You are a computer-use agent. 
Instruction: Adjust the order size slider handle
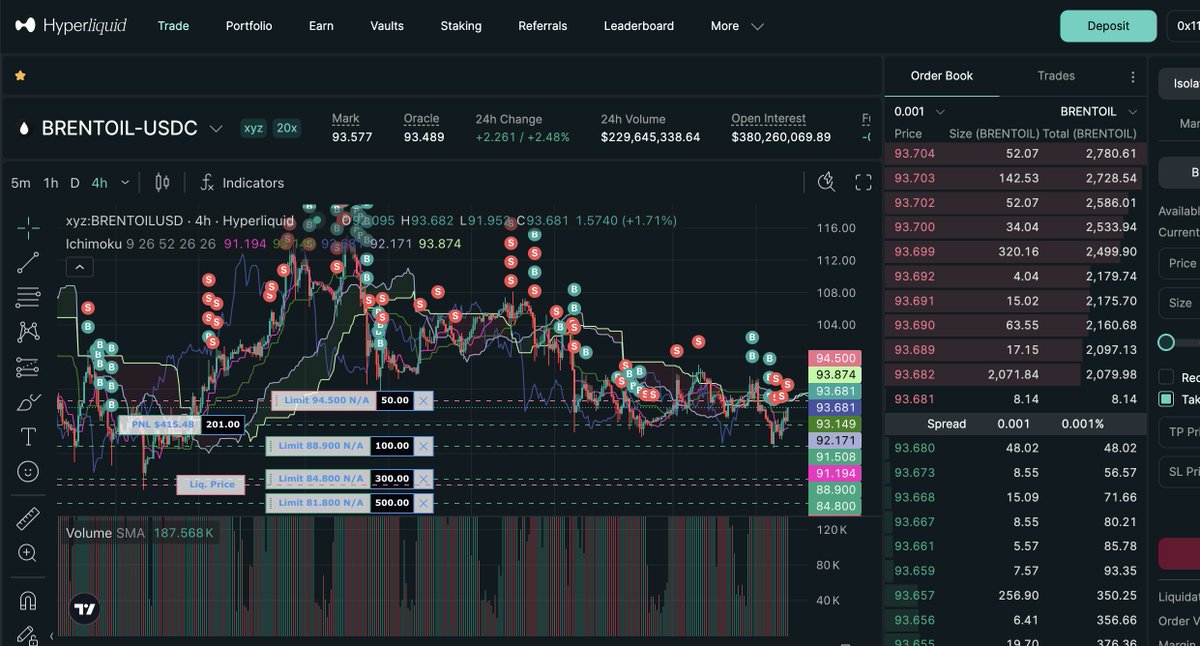[x=1166, y=342]
